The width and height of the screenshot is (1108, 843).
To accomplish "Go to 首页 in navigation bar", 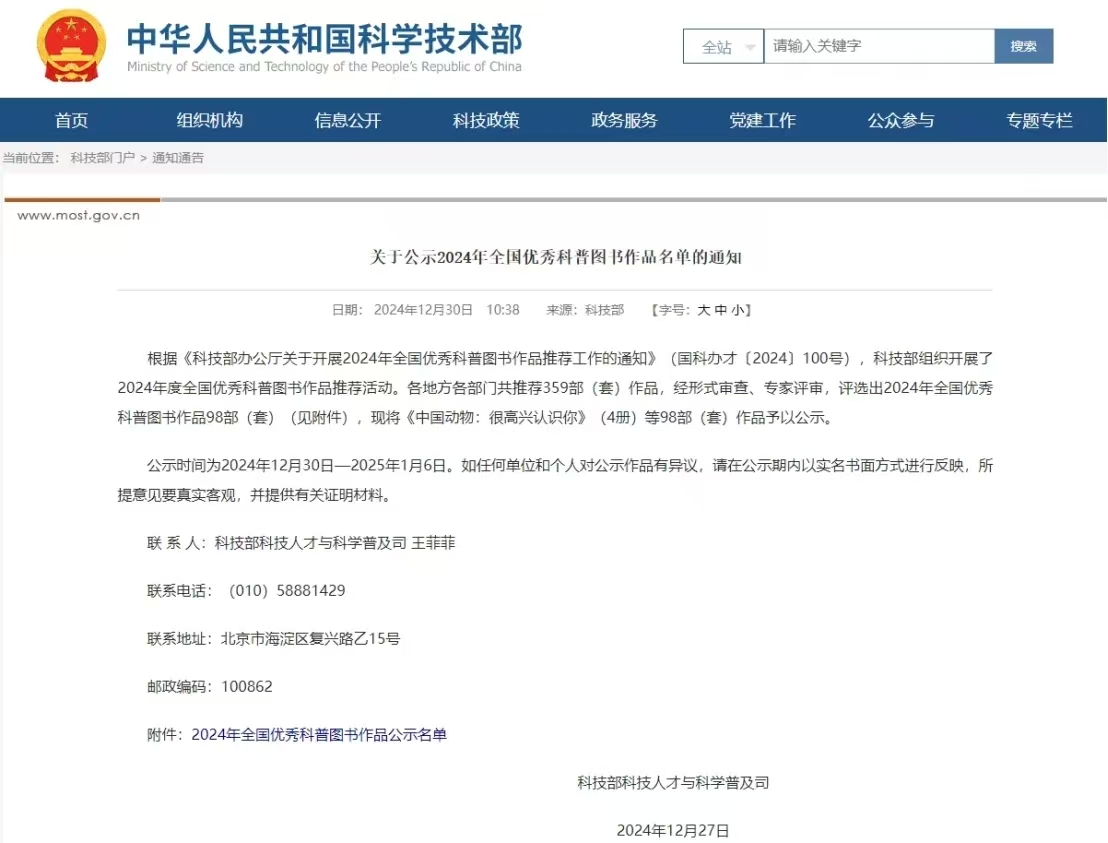I will (71, 121).
